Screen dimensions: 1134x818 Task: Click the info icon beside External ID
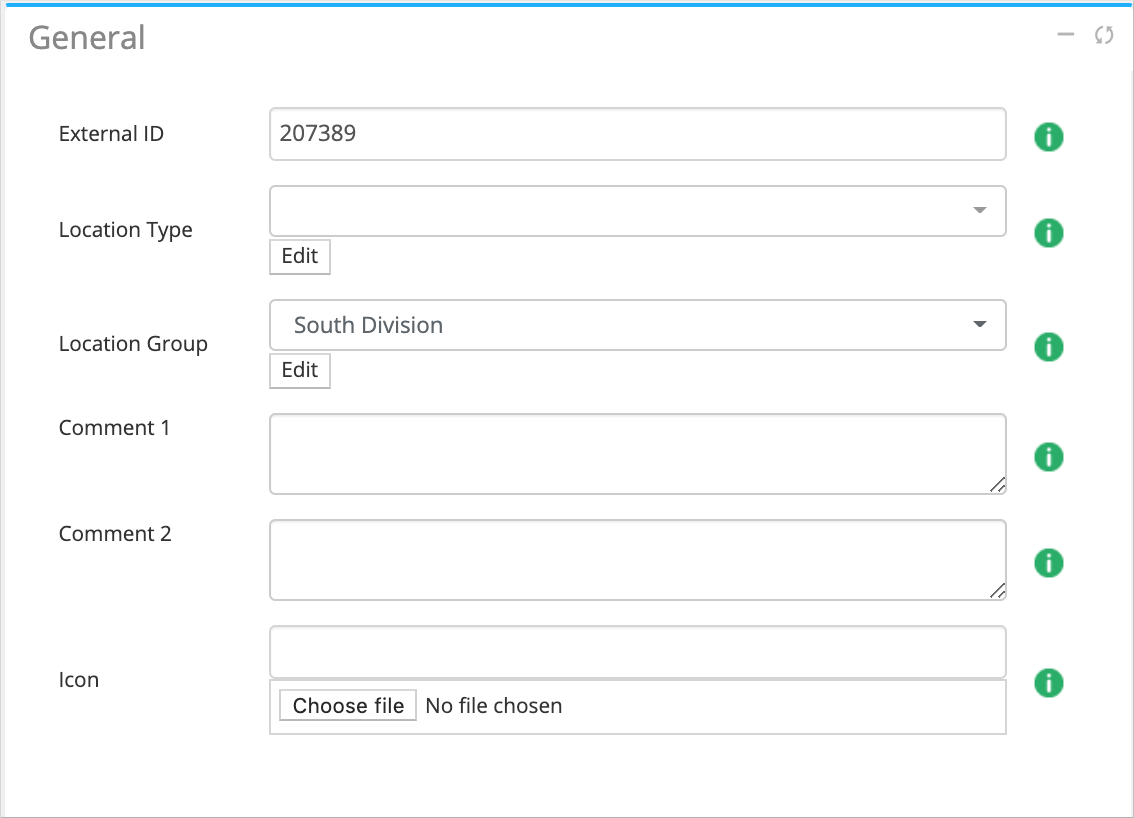coord(1048,136)
